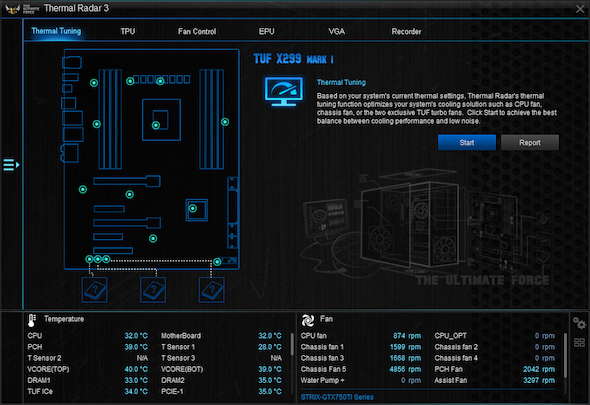
Task: Click the fan list scrollbar
Action: (565, 355)
